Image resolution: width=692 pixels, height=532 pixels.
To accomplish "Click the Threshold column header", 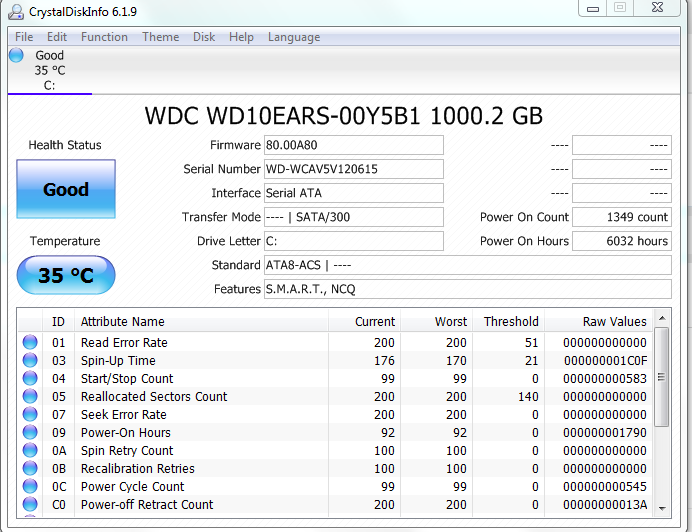I will pyautogui.click(x=508, y=321).
